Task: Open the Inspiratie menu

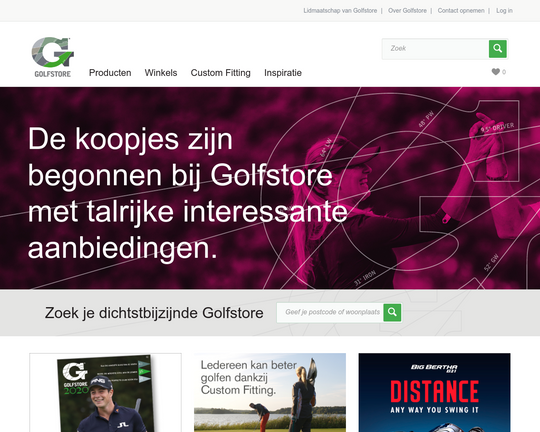Action: 283,73
